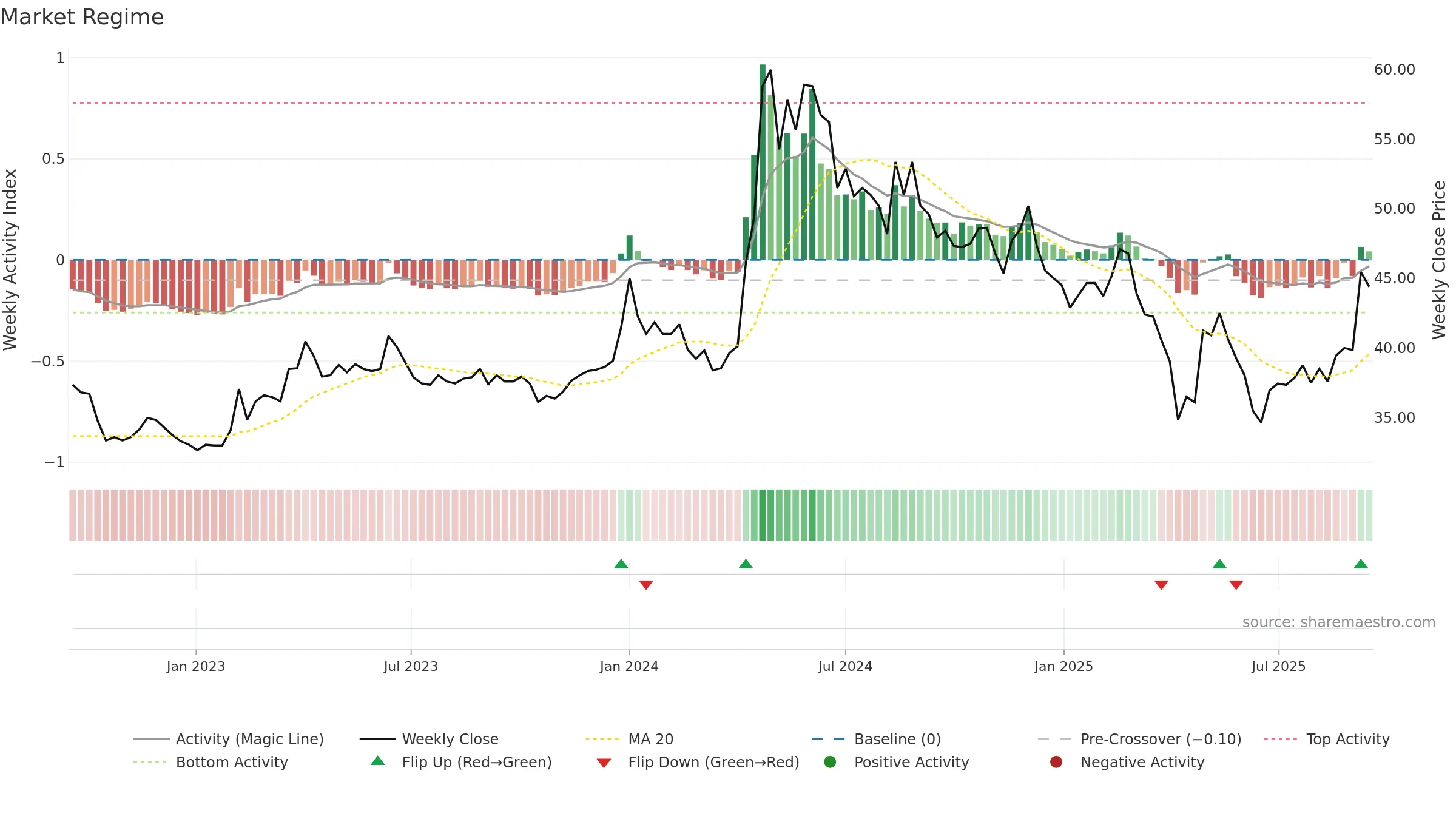The width and height of the screenshot is (1456, 819).
Task: Toggle Activity (Magic Line) legend entry
Action: 229,739
